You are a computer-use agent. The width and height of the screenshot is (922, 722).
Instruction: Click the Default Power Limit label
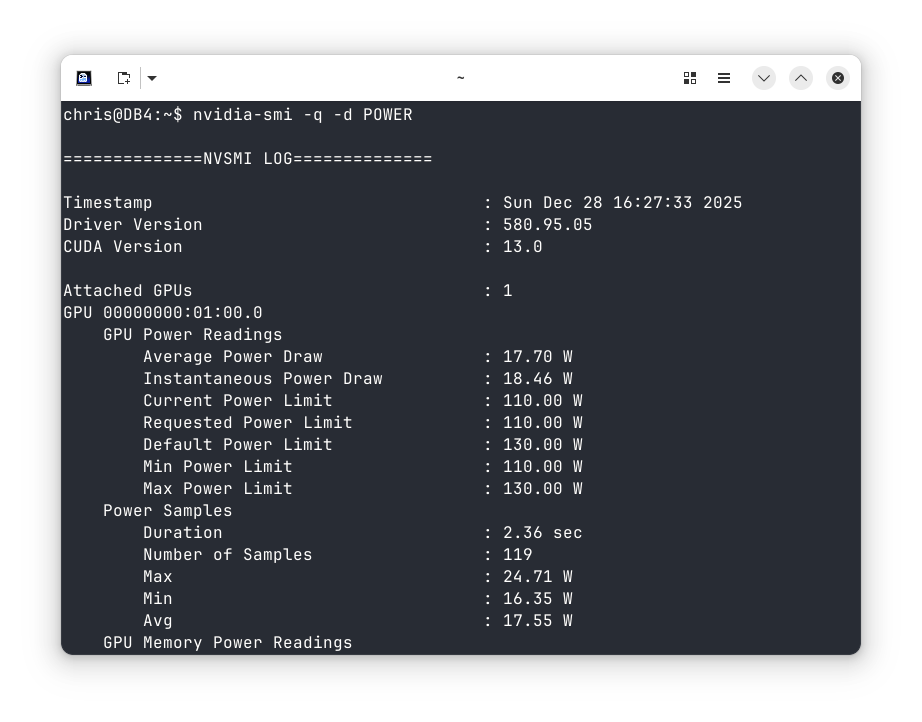pyautogui.click(x=237, y=445)
